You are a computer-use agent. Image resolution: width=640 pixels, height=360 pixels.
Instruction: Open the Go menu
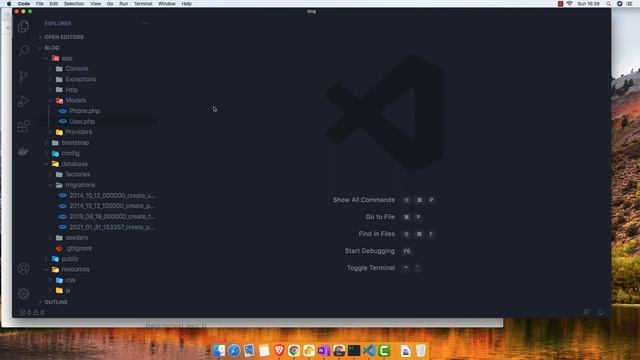(x=110, y=4)
